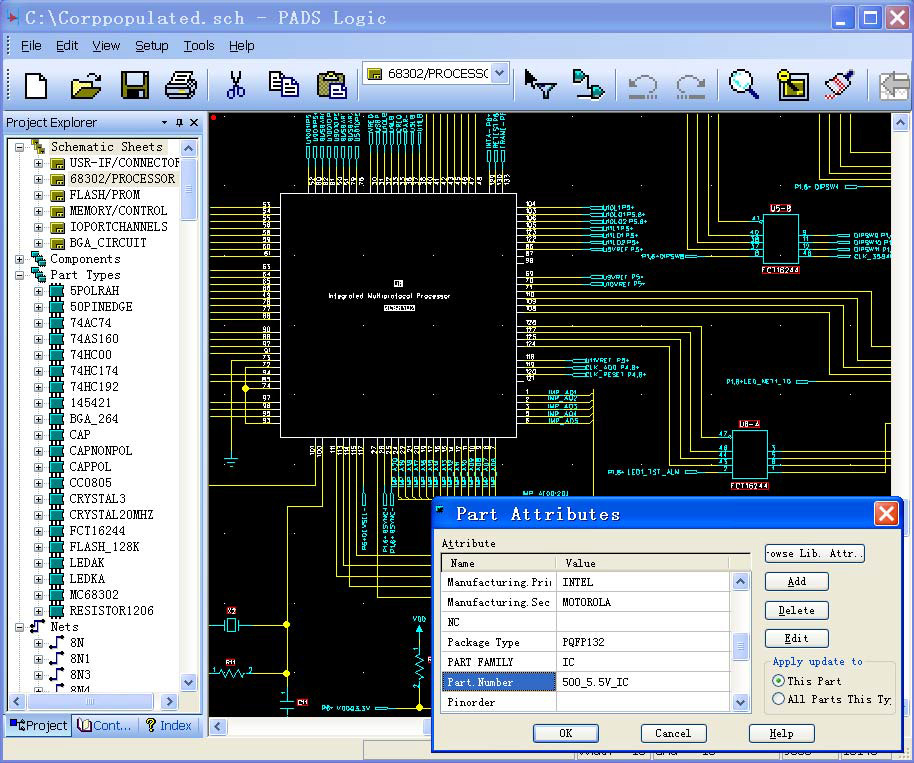The image size is (914, 763).
Task: Select the MC68302 part type
Action: (94, 595)
